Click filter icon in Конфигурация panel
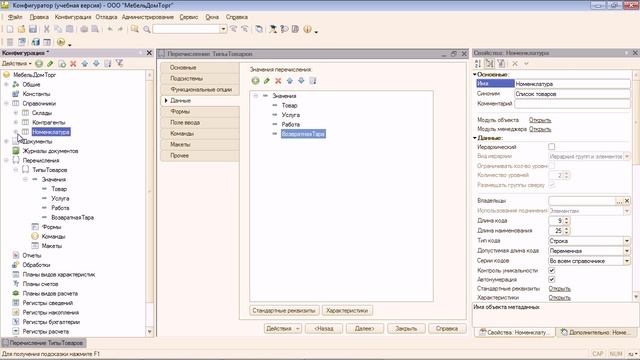The height and width of the screenshot is (360, 640). (x=119, y=63)
